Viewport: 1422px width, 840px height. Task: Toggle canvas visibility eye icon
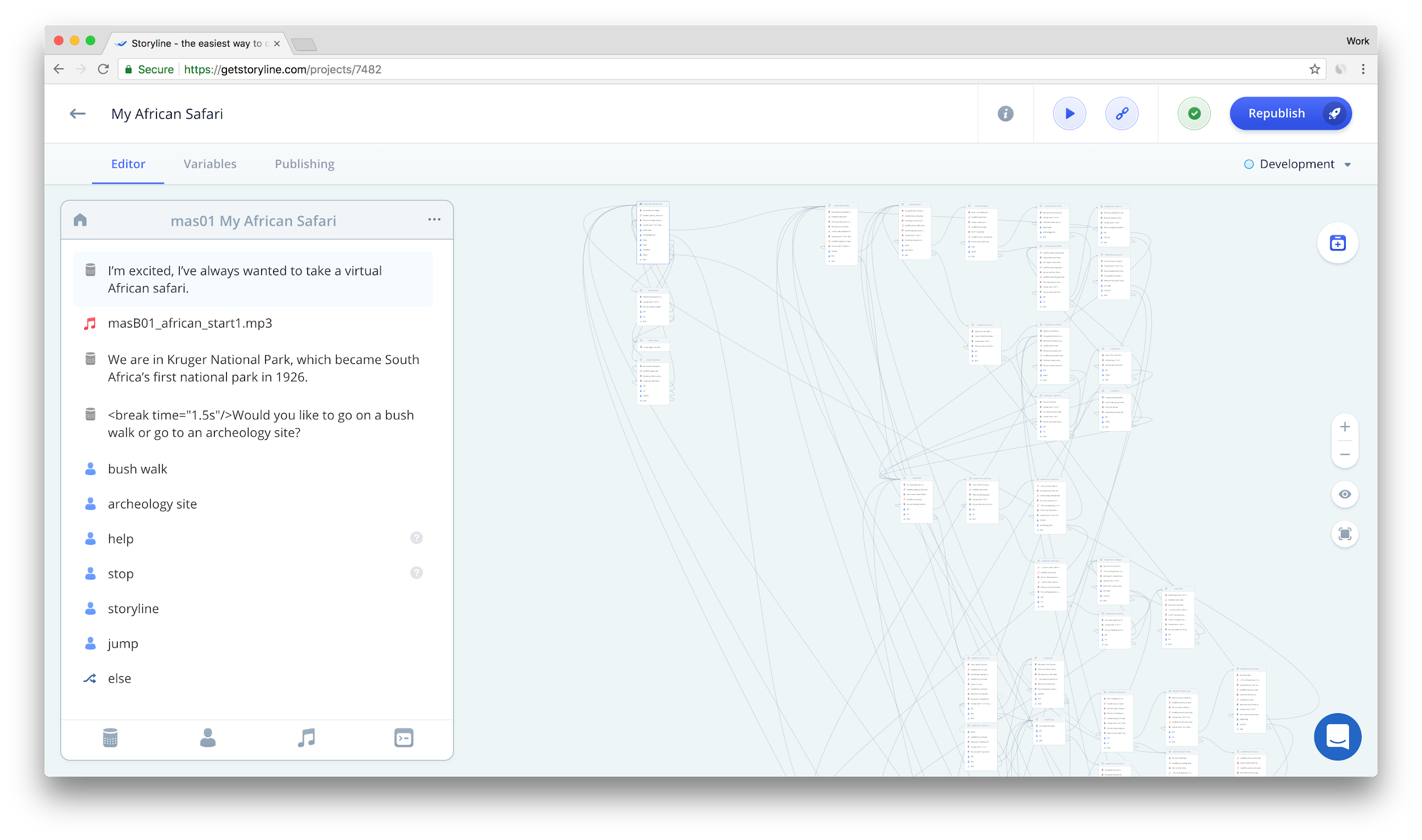click(1345, 494)
